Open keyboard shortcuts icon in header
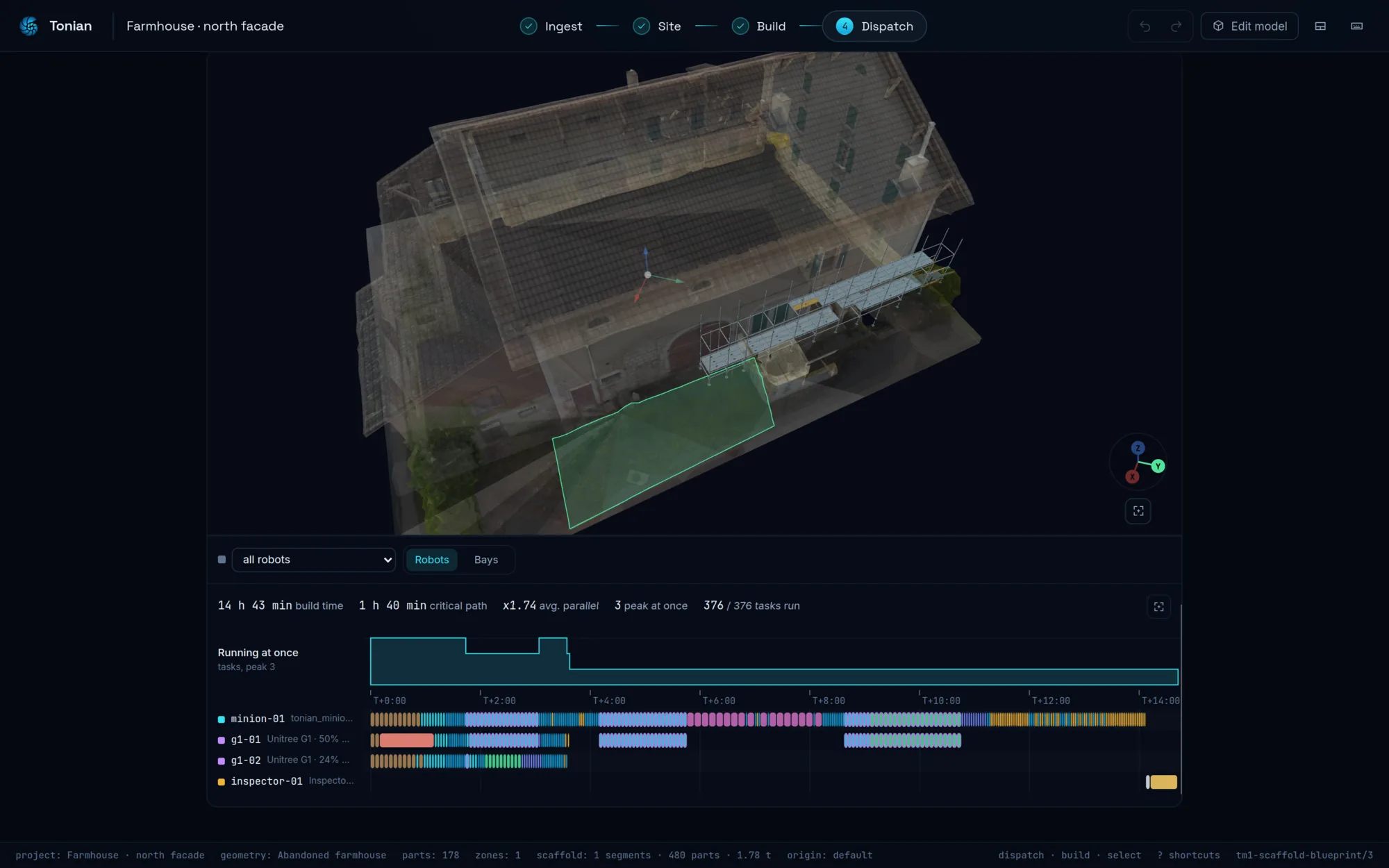This screenshot has width=1389, height=868. (1356, 26)
